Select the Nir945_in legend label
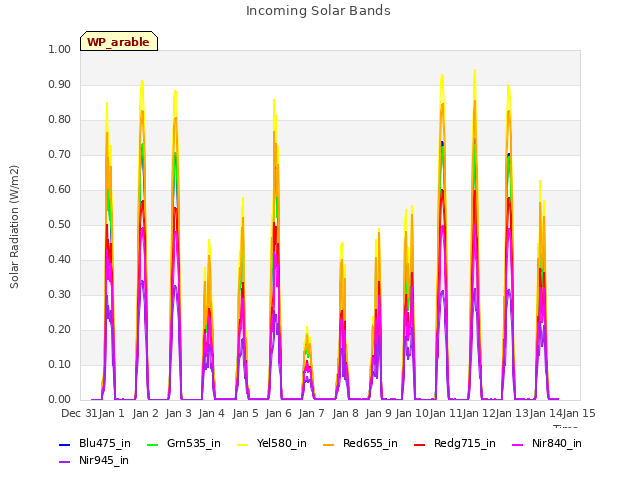Image resolution: width=640 pixels, height=480 pixels. coord(104,461)
